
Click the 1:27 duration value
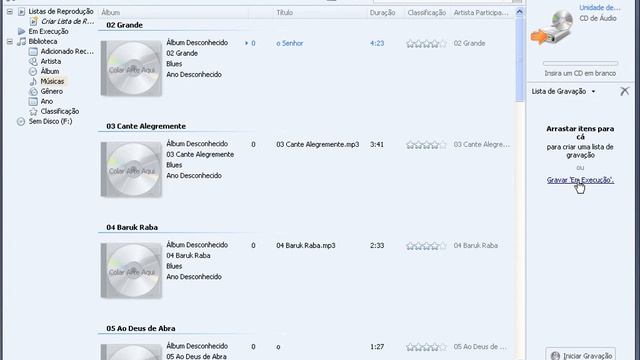[x=377, y=347]
